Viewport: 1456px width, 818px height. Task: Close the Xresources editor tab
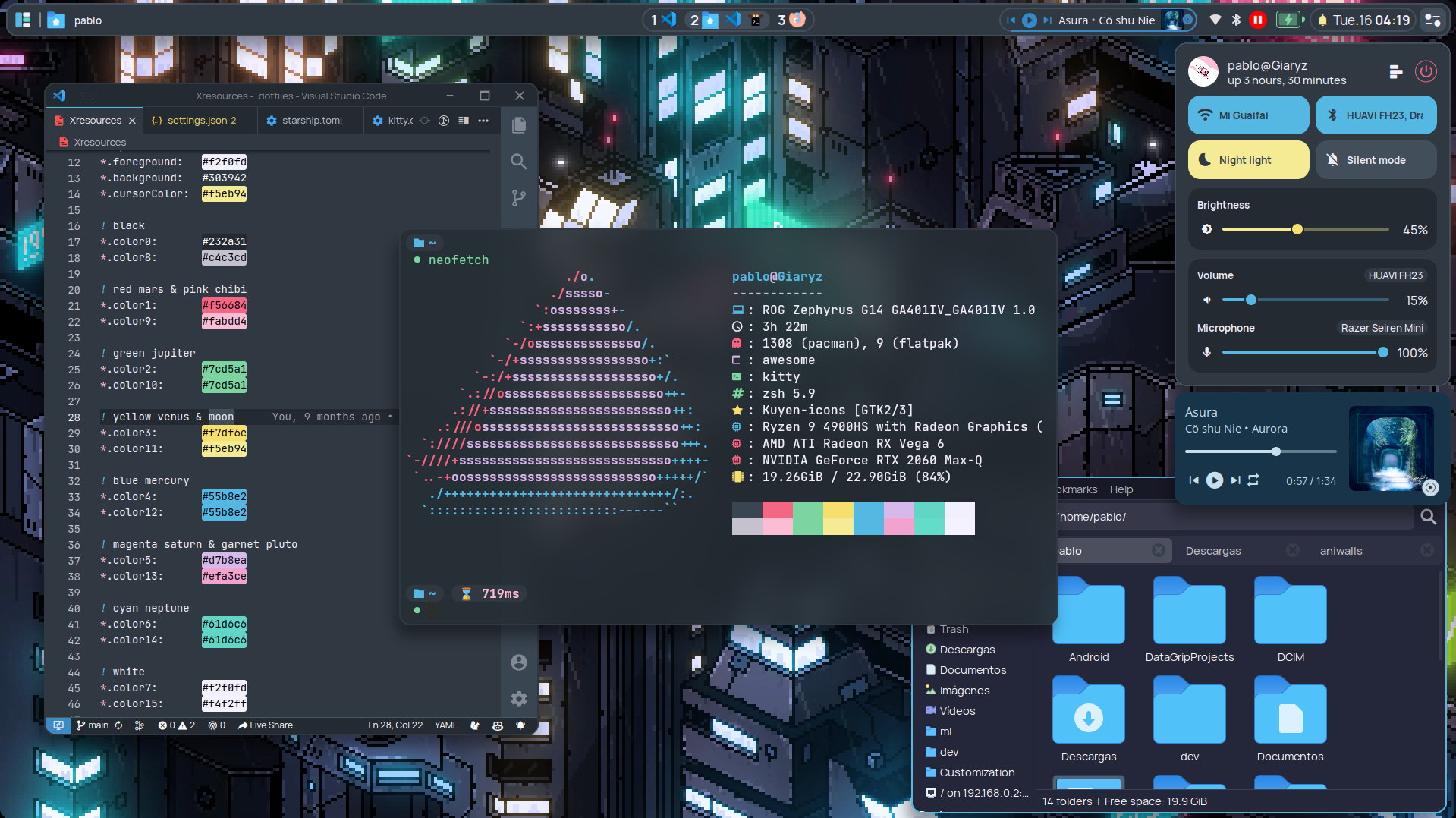(132, 121)
